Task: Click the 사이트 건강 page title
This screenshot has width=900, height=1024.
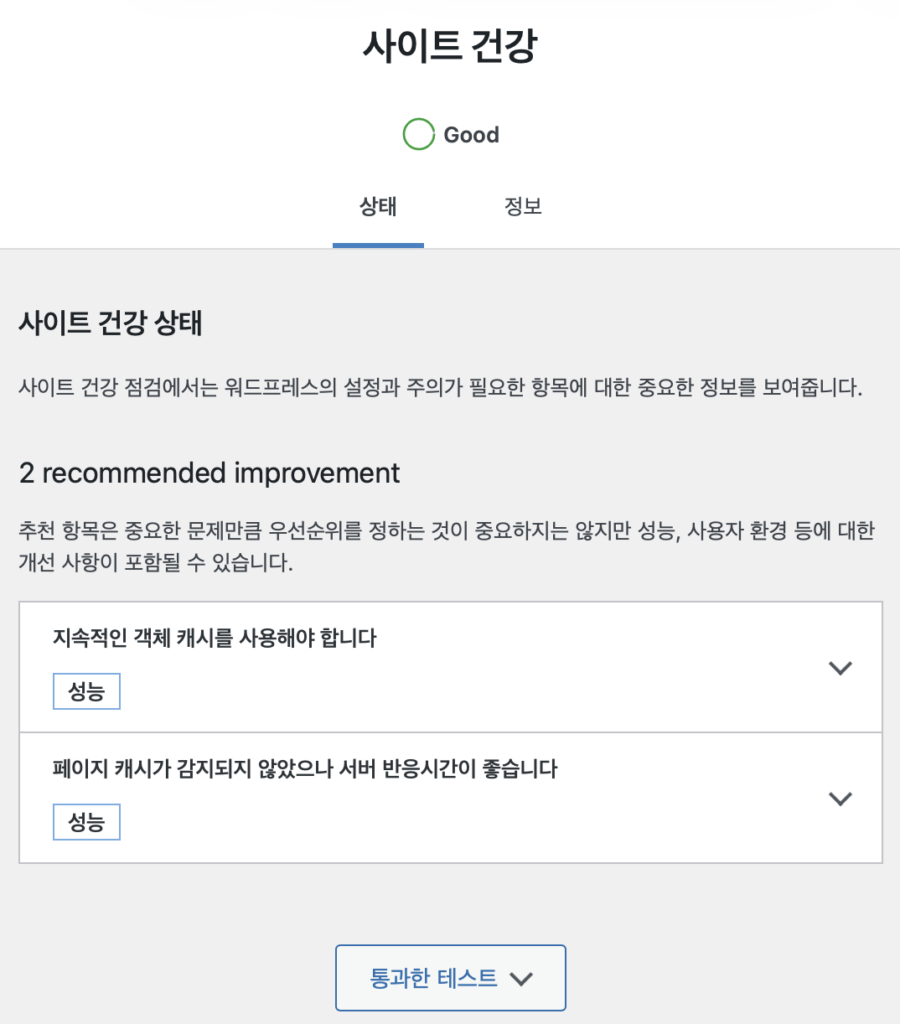Action: click(449, 47)
